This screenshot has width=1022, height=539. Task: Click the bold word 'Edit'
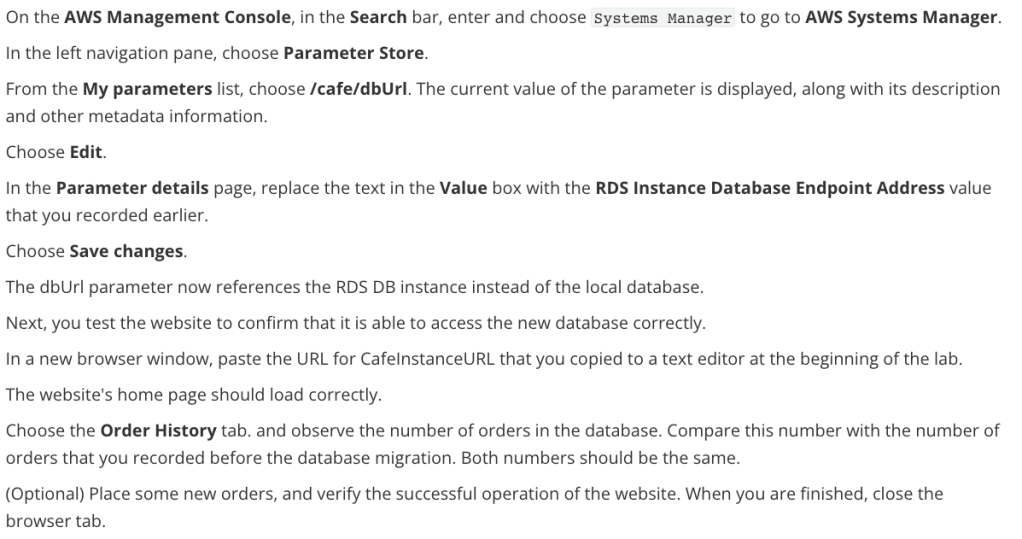tap(87, 152)
